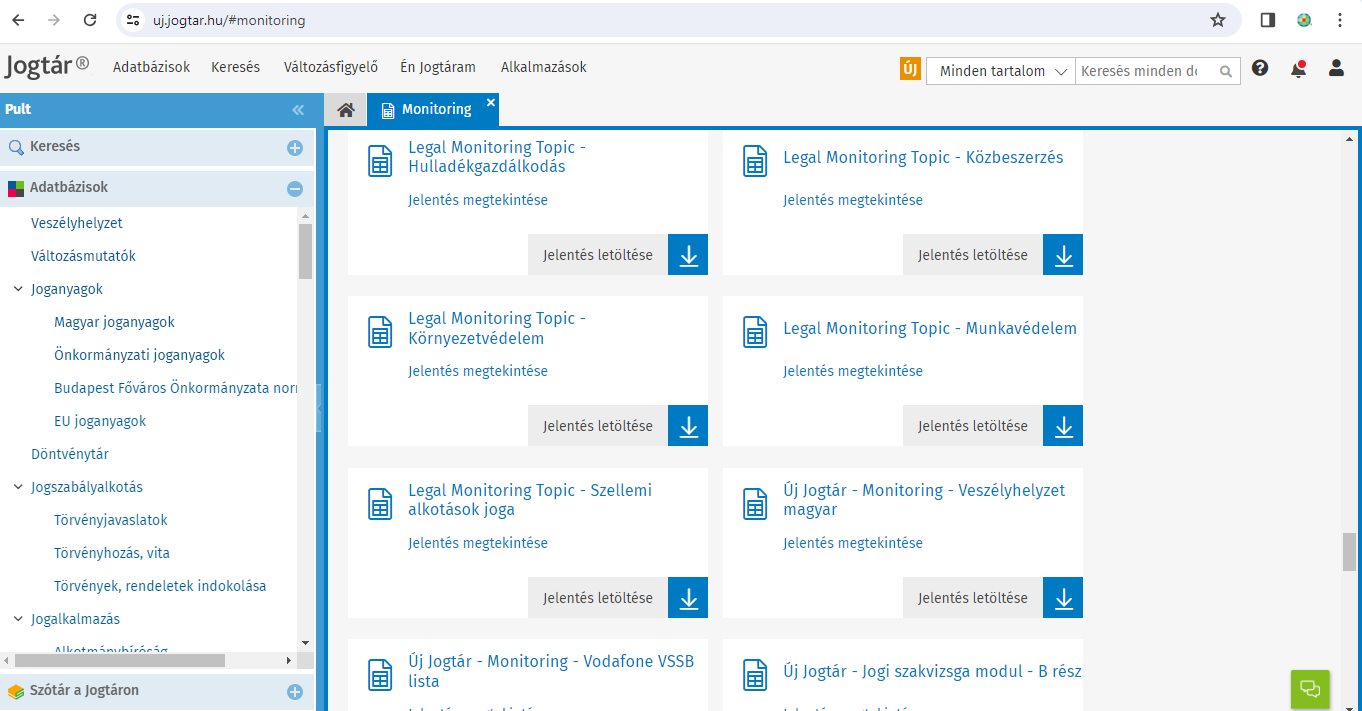Open the Minden tartalom dropdown
Image resolution: width=1362 pixels, height=711 pixels.
point(1001,71)
